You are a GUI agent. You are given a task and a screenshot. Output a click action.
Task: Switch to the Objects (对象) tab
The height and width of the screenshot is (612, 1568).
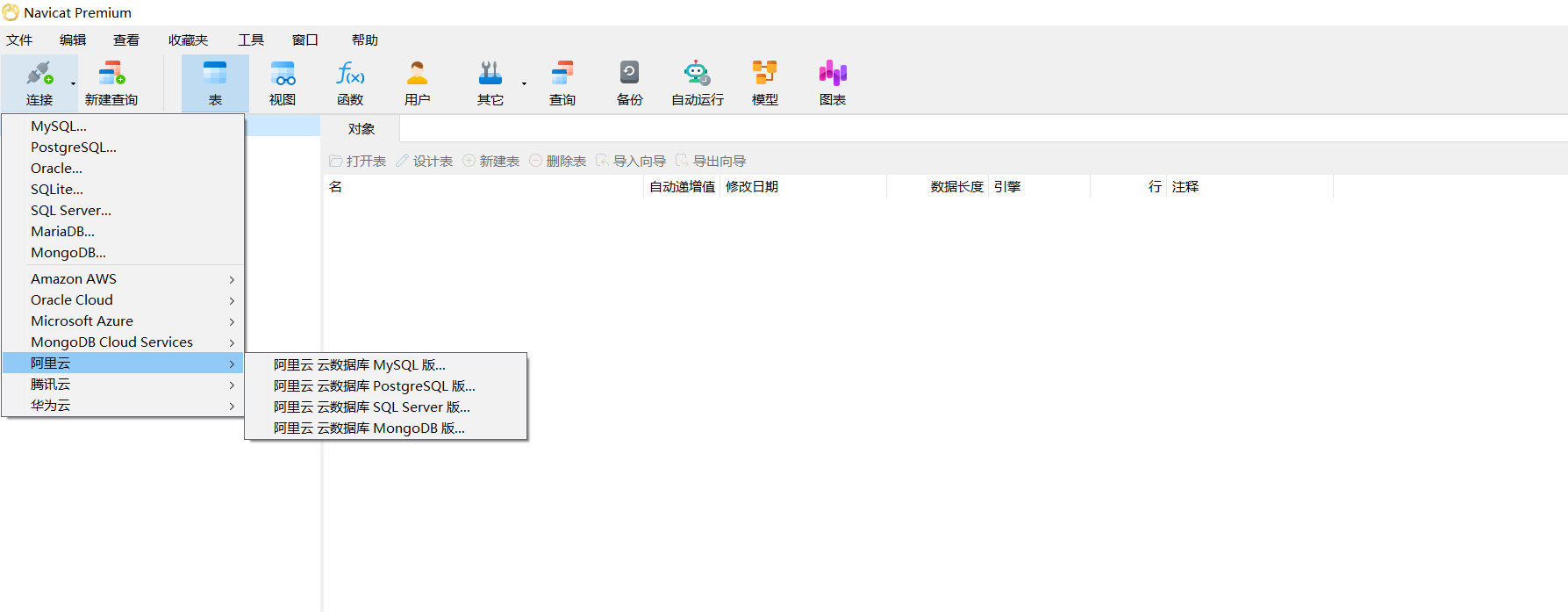tap(361, 129)
